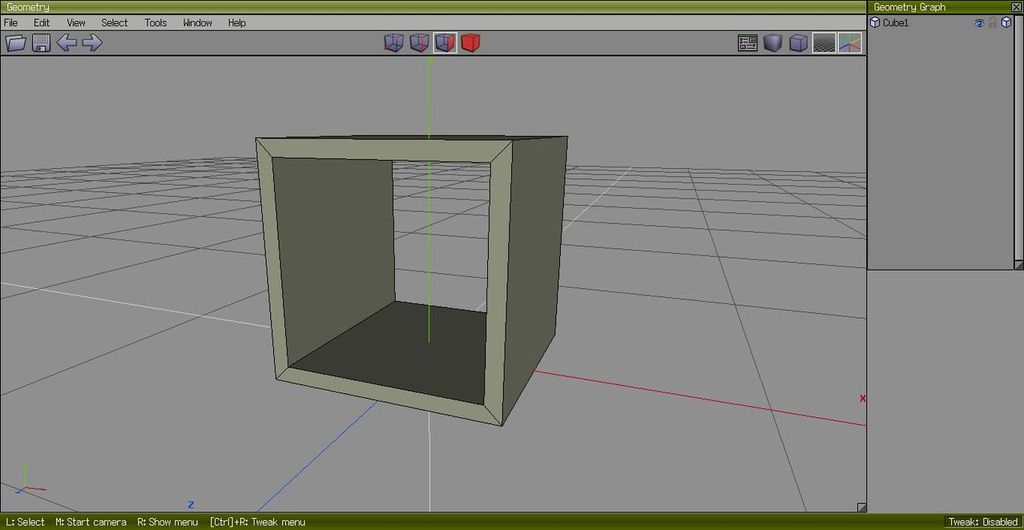
Task: Toggle smooth shaded preview cube icon
Action: pos(773,43)
